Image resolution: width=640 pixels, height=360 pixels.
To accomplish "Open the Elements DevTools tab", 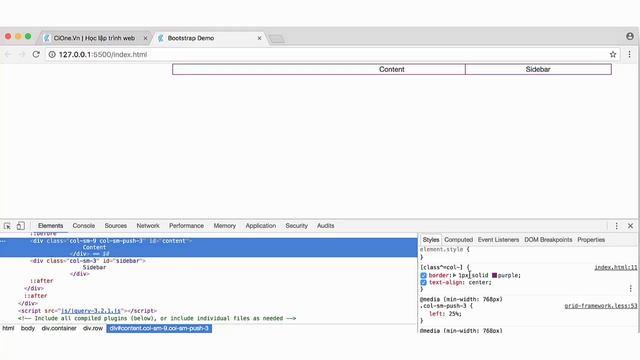I will point(51,226).
